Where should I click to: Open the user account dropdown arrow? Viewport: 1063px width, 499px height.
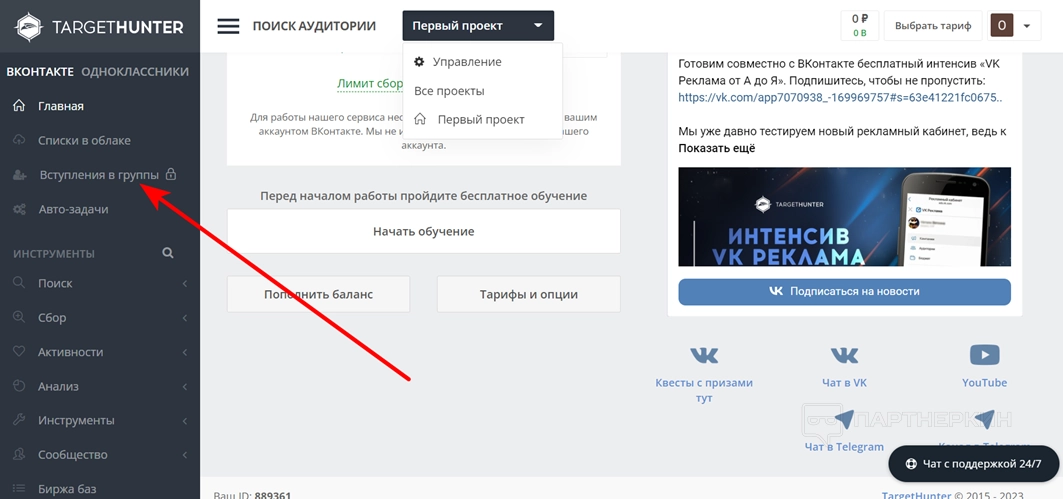1027,26
